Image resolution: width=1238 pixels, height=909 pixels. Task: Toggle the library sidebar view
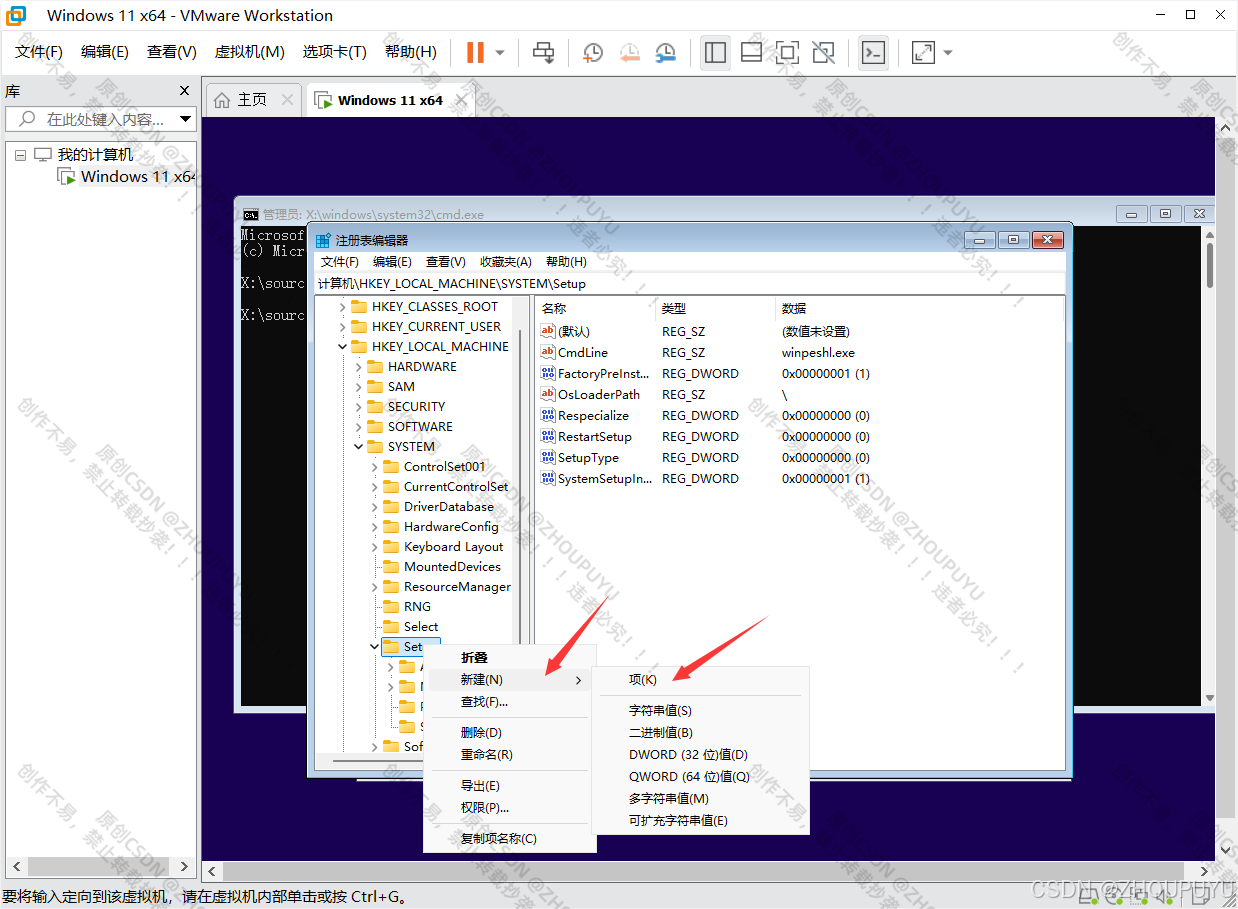pos(715,52)
